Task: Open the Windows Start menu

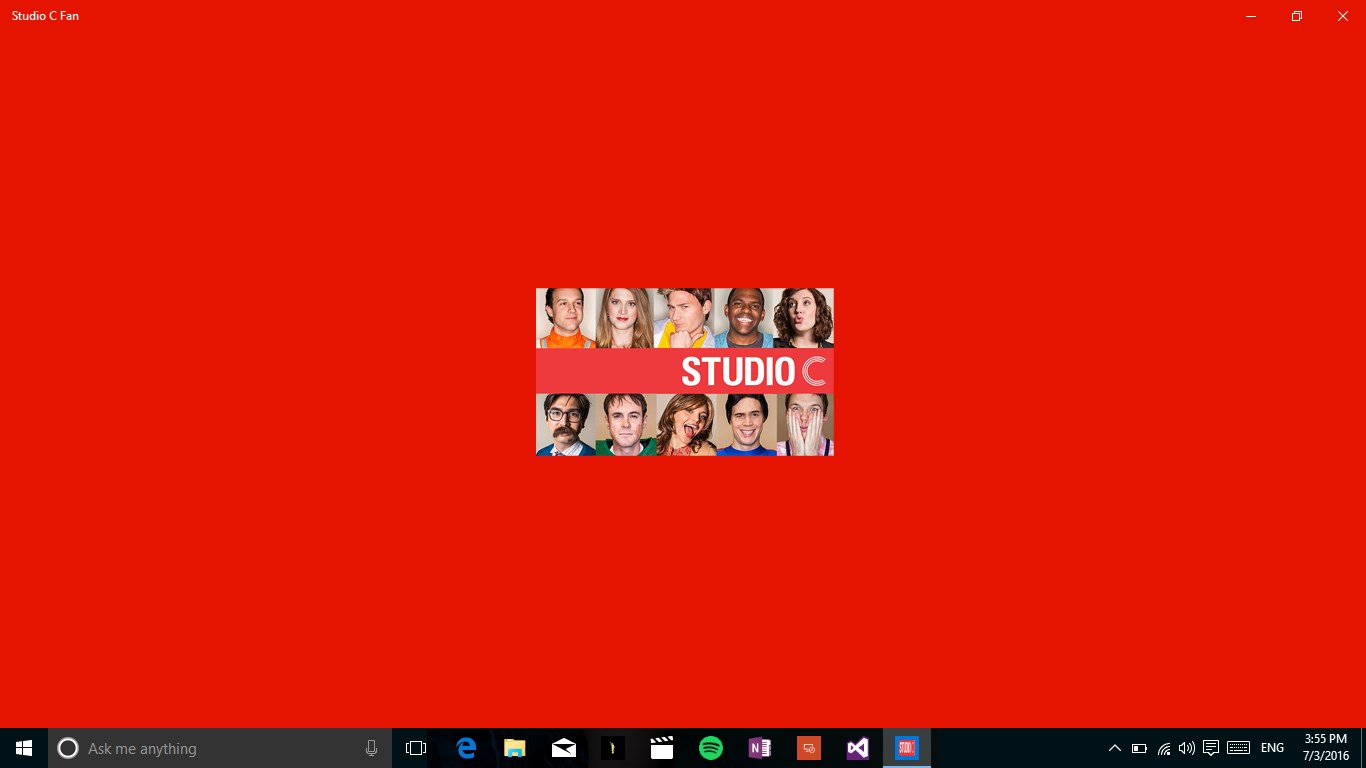Action: (x=24, y=748)
